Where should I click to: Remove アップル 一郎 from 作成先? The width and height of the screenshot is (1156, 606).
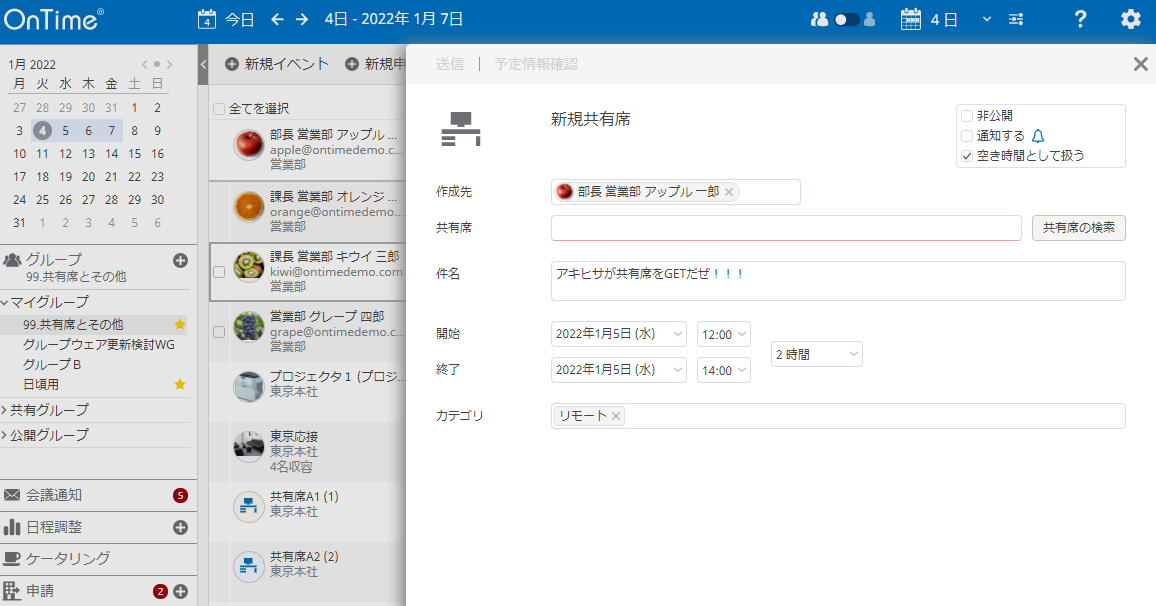point(728,192)
